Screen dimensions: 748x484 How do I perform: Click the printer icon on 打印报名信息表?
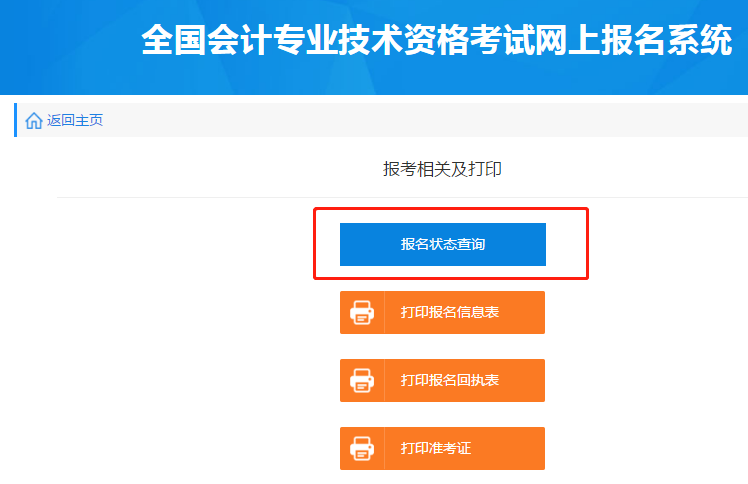[362, 313]
